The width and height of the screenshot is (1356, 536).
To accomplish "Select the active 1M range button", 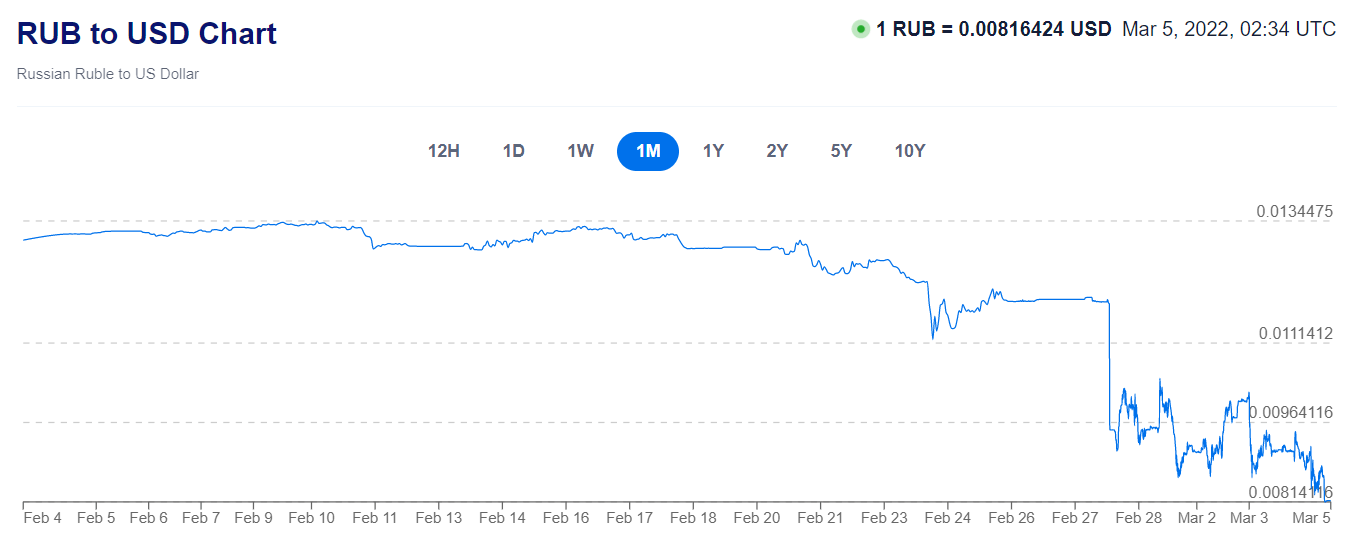I will tap(648, 151).
